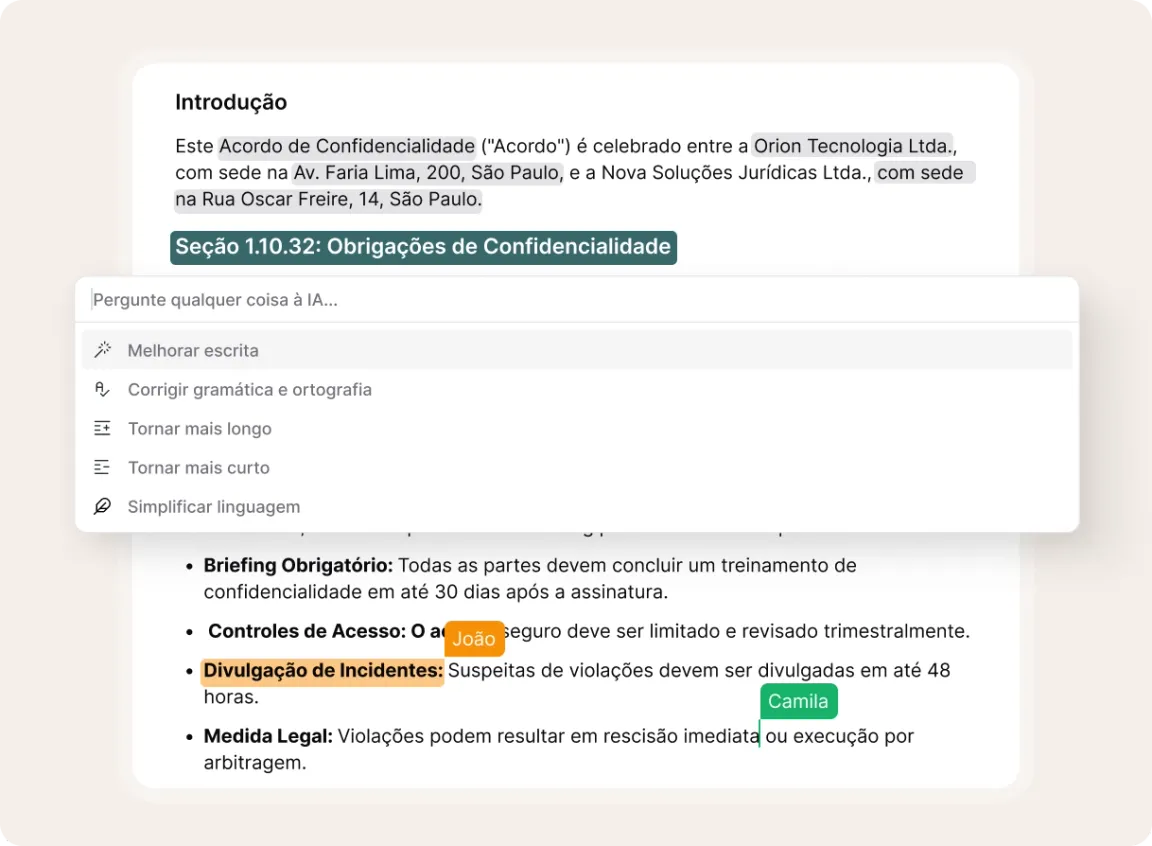Click the Seção 1.10.32 selected heading
Image resolution: width=1152 pixels, height=846 pixels.
point(423,247)
